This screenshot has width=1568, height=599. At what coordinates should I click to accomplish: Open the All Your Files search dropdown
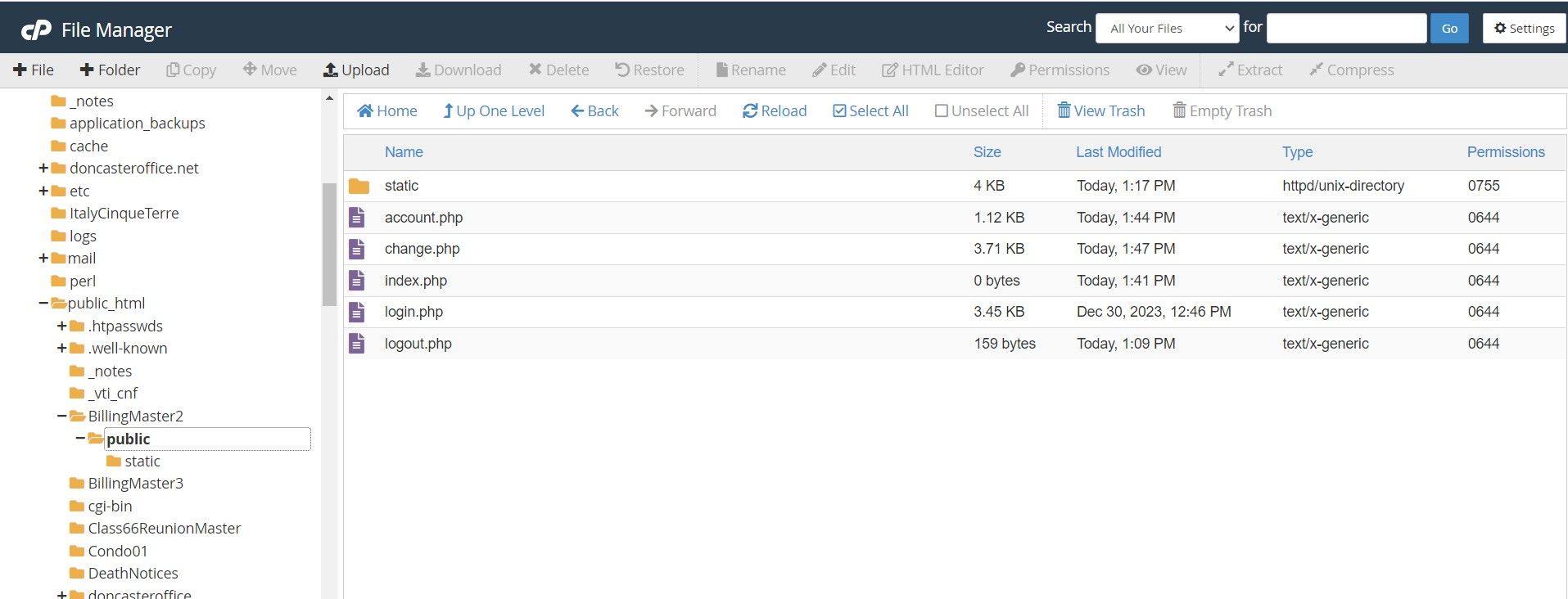click(1168, 29)
